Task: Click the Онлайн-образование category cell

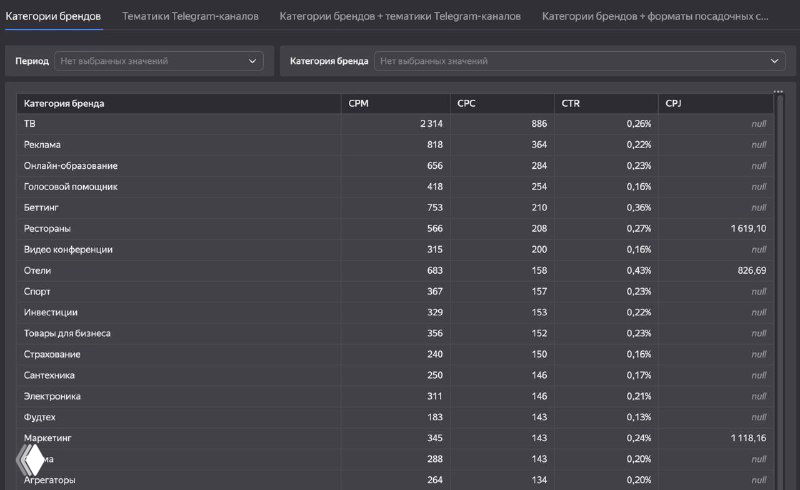Action: tap(70, 166)
